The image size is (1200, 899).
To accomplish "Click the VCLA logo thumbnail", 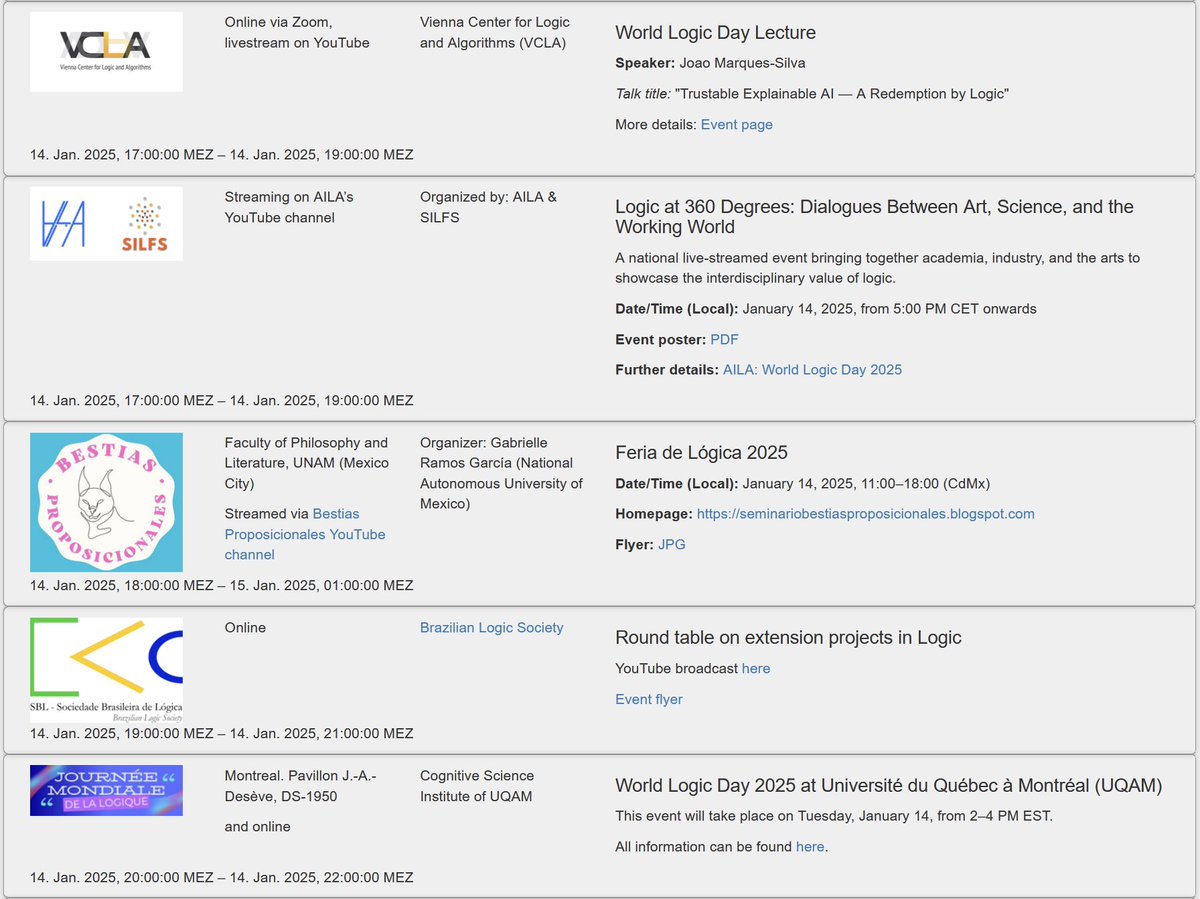I will click(x=106, y=52).
